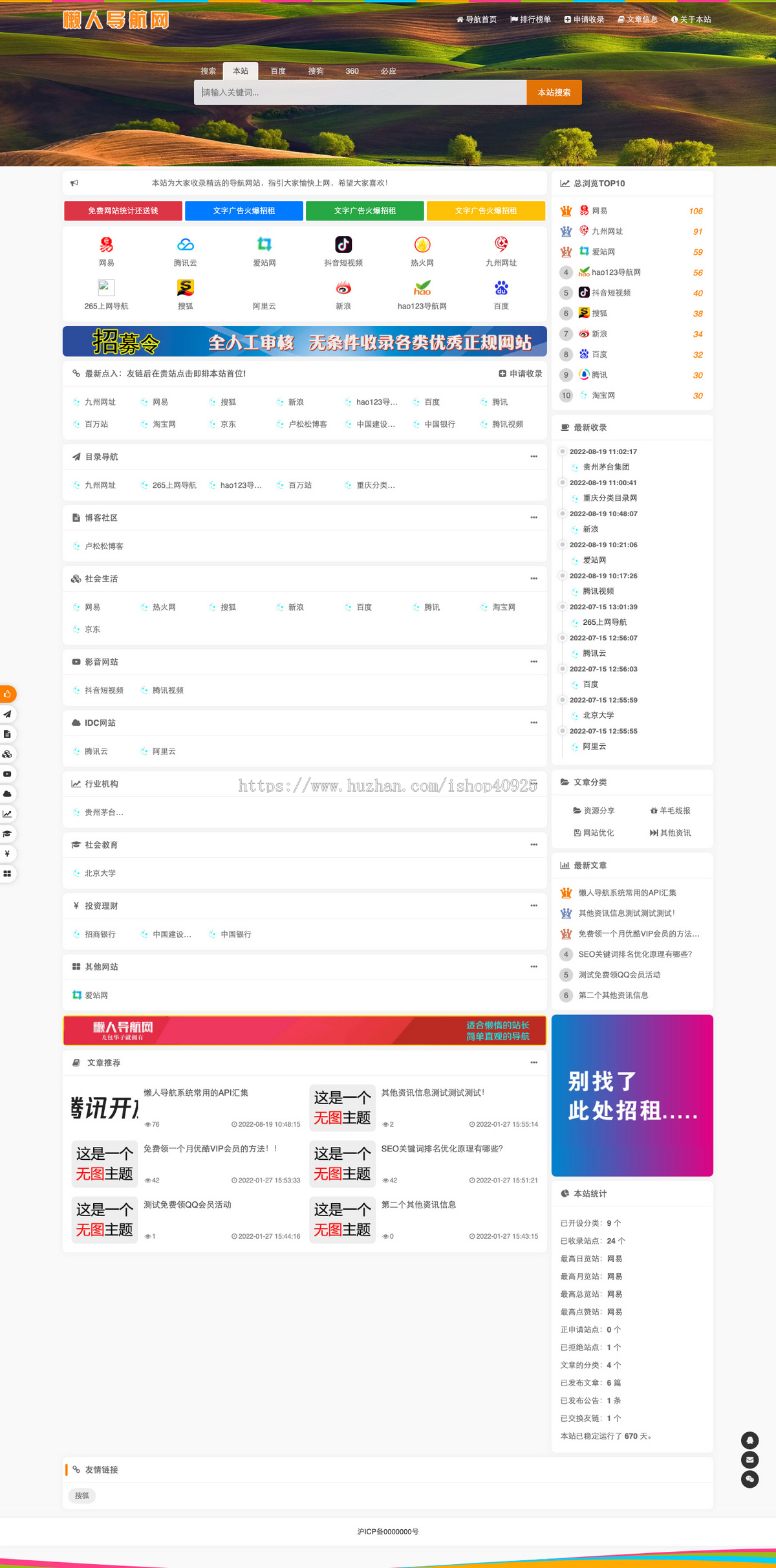Image resolution: width=776 pixels, height=1568 pixels.
Task: Click 淘宝网 in the TOP10 ranking
Action: (x=603, y=395)
